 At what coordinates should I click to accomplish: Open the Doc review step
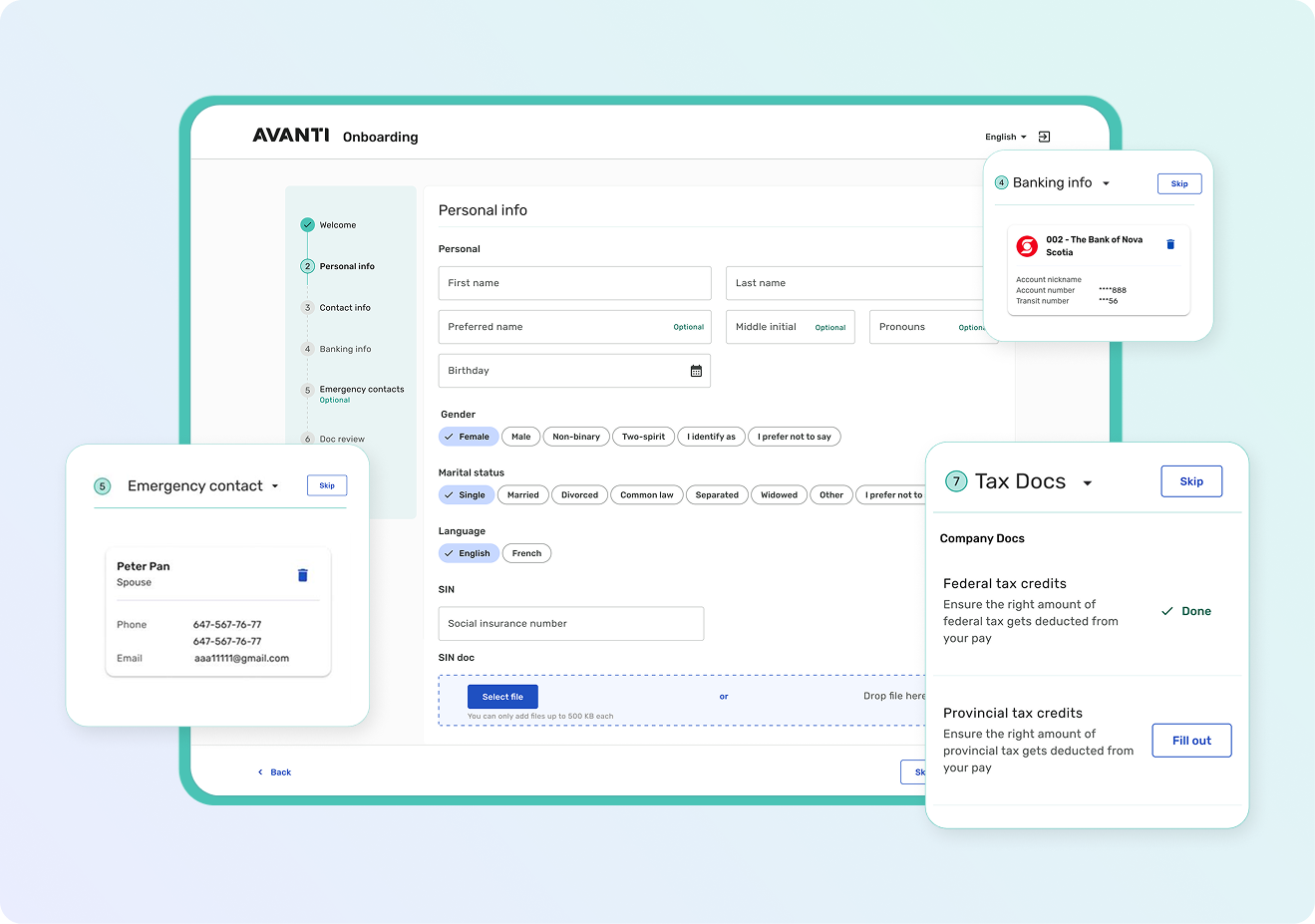tap(340, 439)
